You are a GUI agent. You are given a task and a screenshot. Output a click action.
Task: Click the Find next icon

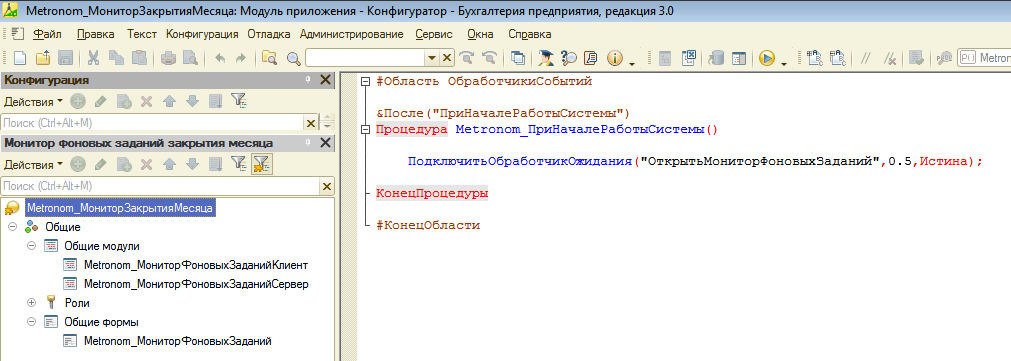pyautogui.click(x=466, y=58)
